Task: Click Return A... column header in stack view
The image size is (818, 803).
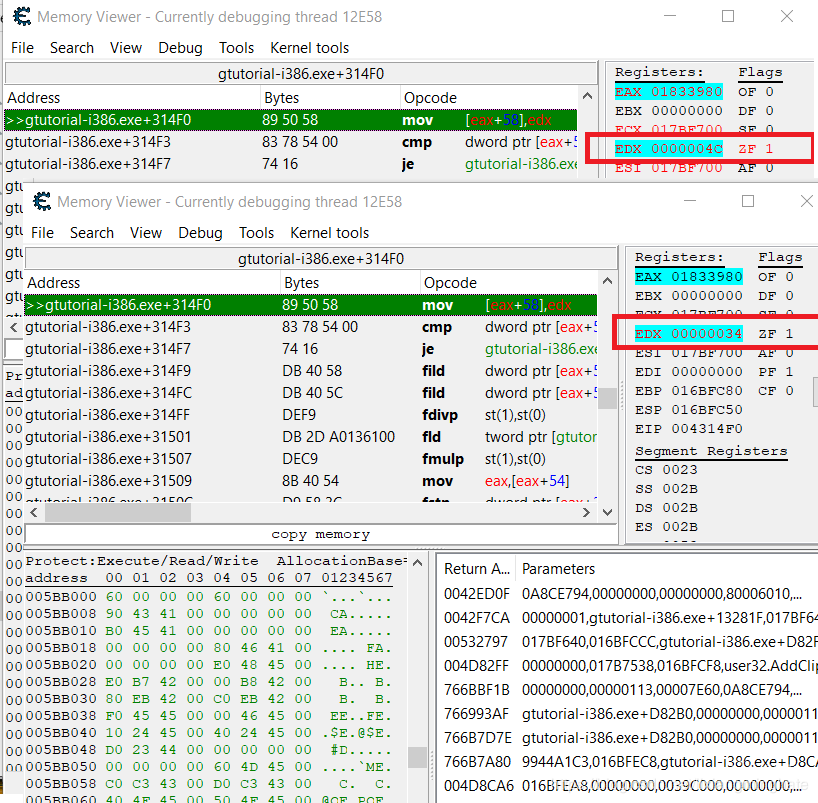Action: (x=477, y=569)
